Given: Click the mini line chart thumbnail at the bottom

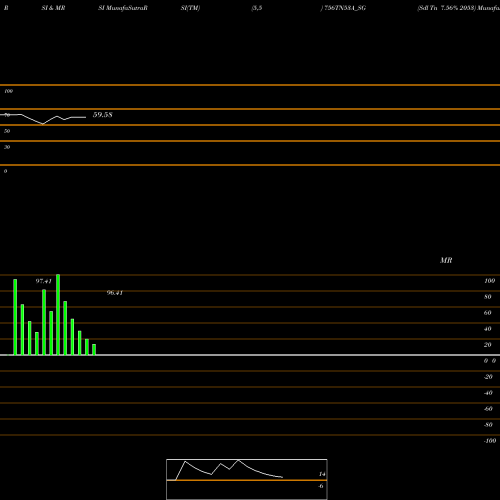Looking at the screenshot, I should (x=247, y=479).
